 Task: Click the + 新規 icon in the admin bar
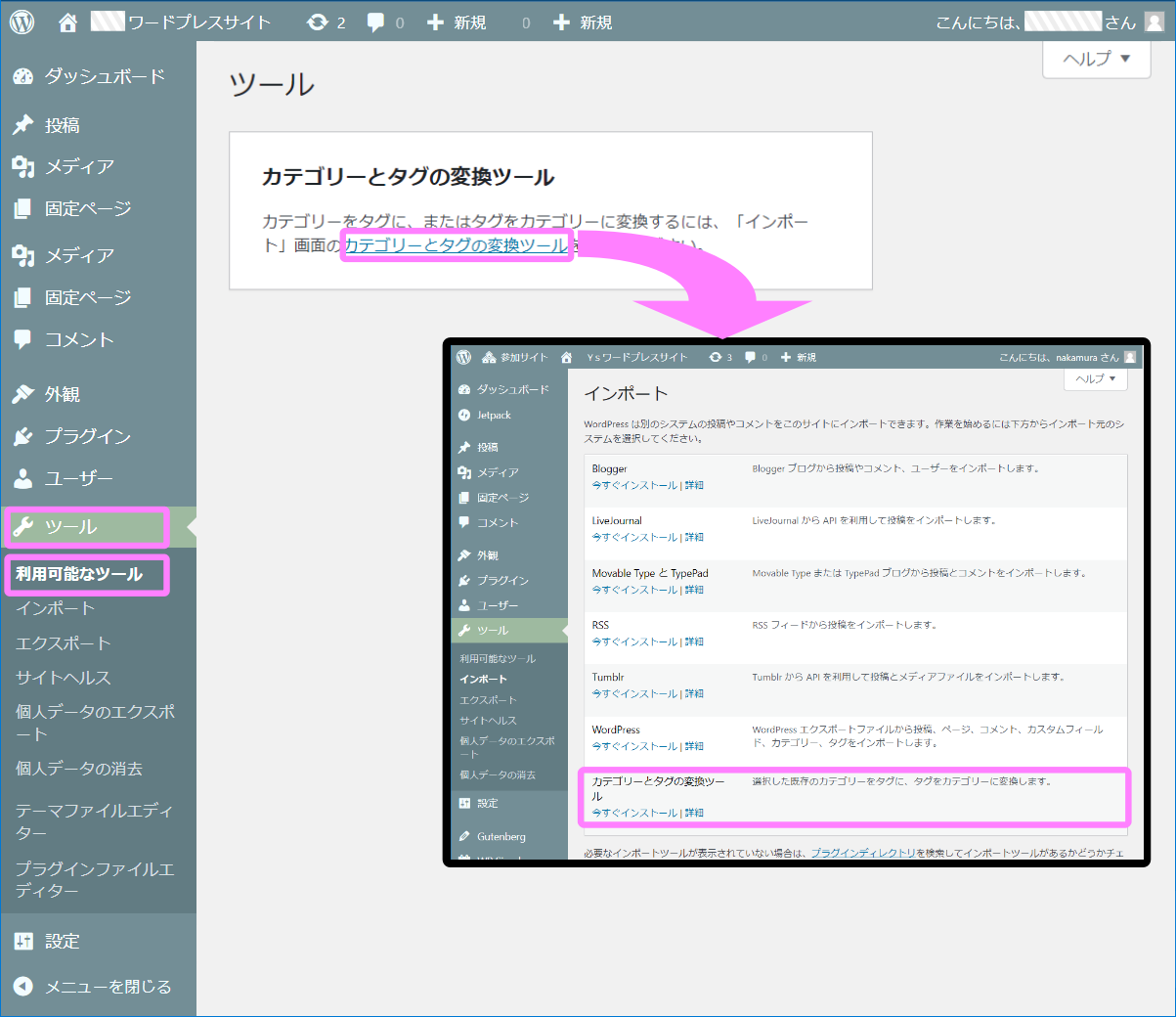tap(434, 21)
